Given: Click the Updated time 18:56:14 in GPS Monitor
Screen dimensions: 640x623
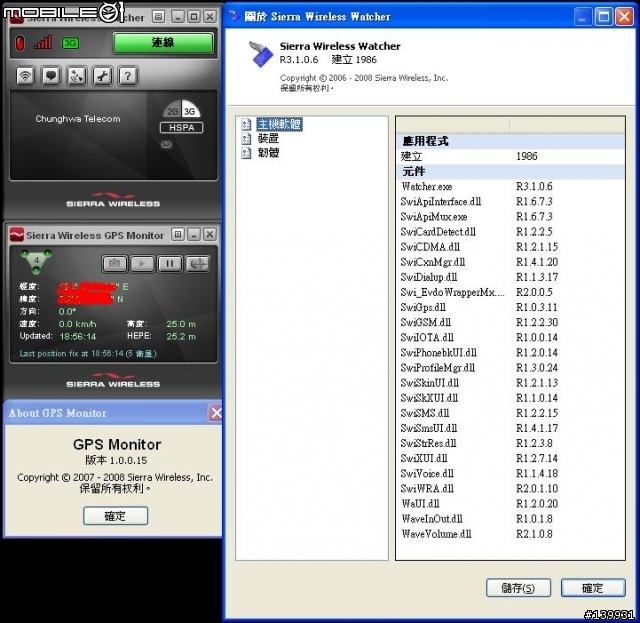Looking at the screenshot, I should tap(78, 337).
